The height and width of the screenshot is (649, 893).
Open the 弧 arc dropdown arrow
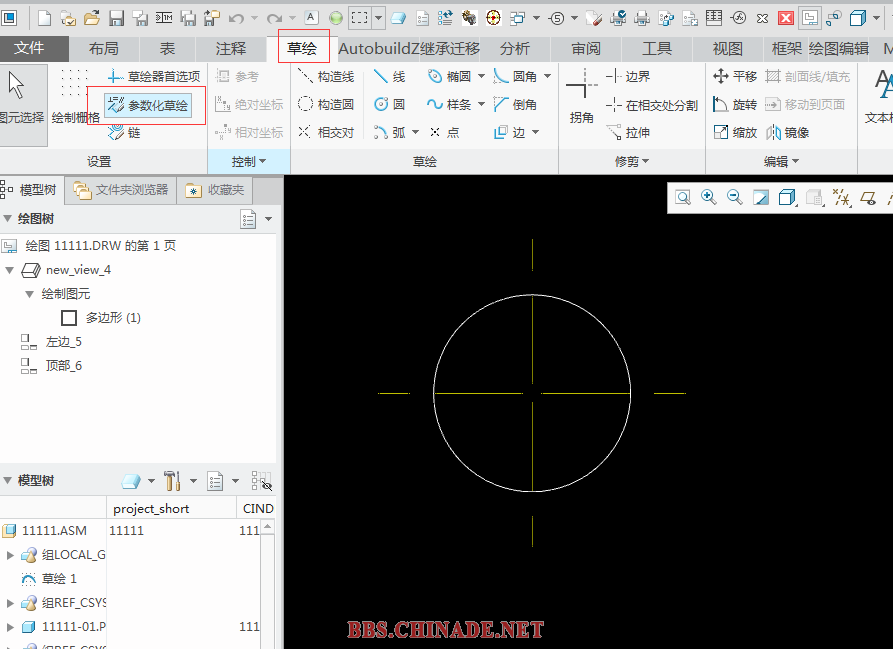point(415,132)
